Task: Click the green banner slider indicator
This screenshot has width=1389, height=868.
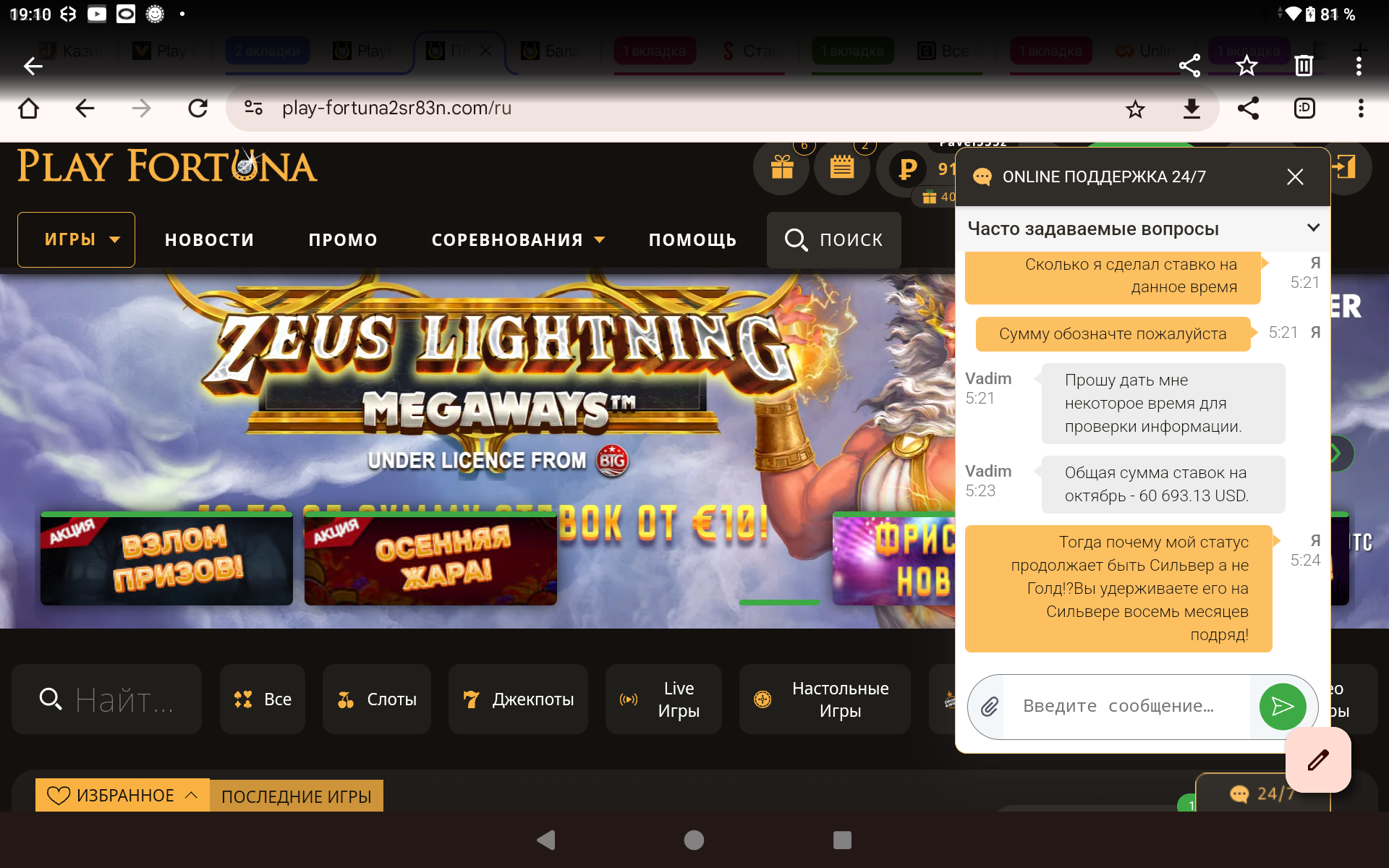Action: [779, 602]
